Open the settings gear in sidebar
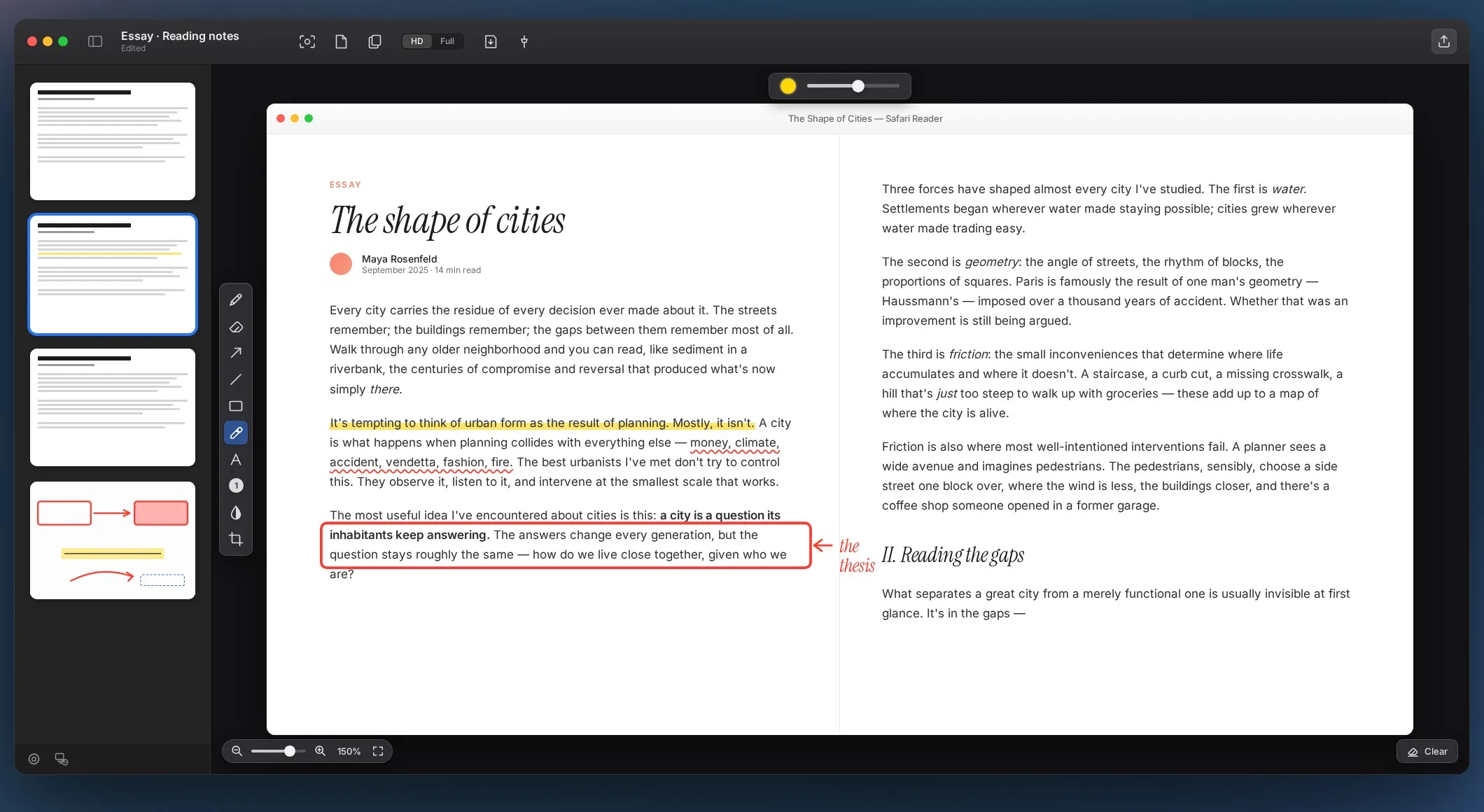The width and height of the screenshot is (1484, 812). point(34,759)
